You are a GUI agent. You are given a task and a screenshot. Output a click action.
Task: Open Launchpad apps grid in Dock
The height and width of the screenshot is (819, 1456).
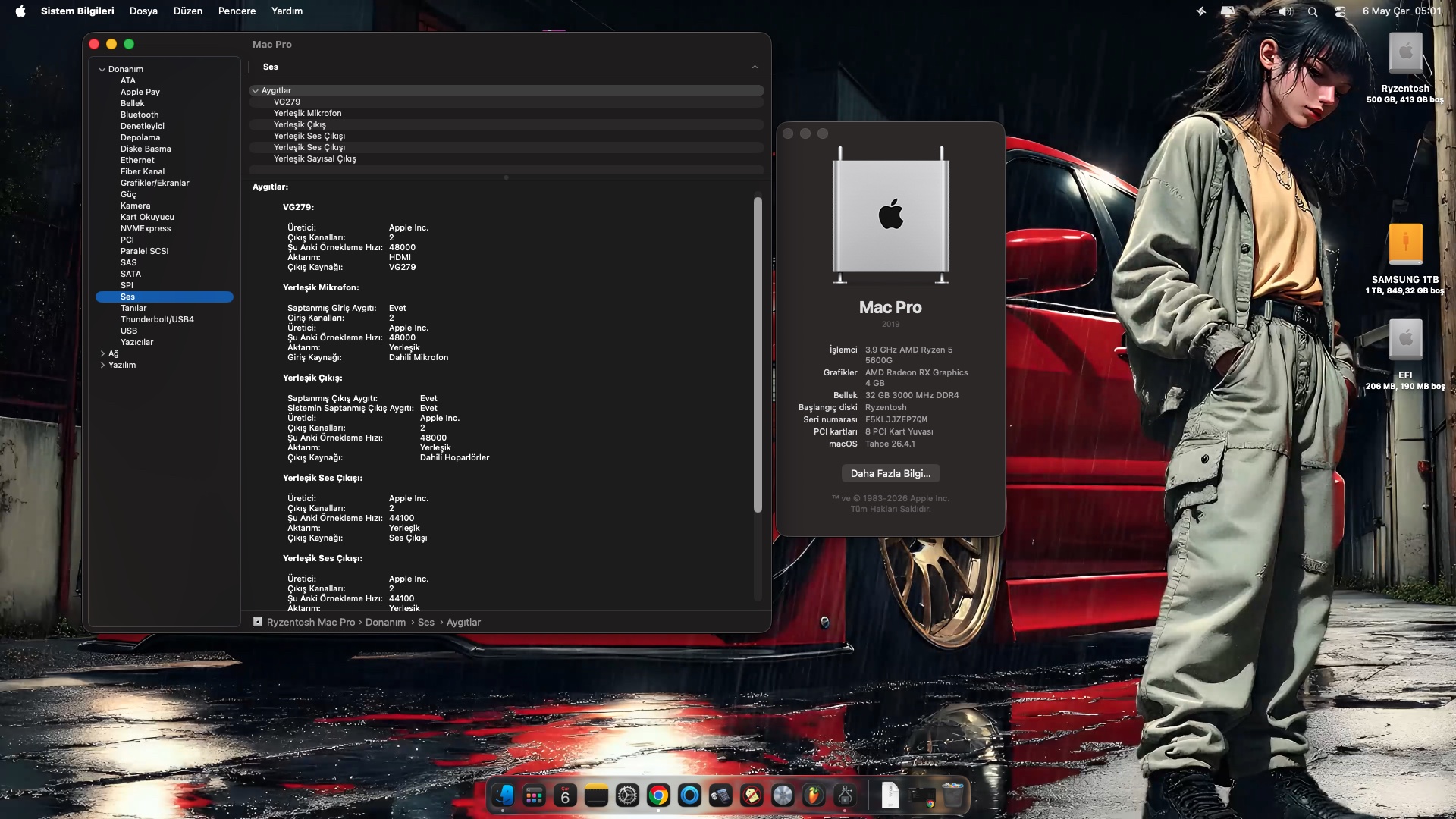[x=535, y=795]
